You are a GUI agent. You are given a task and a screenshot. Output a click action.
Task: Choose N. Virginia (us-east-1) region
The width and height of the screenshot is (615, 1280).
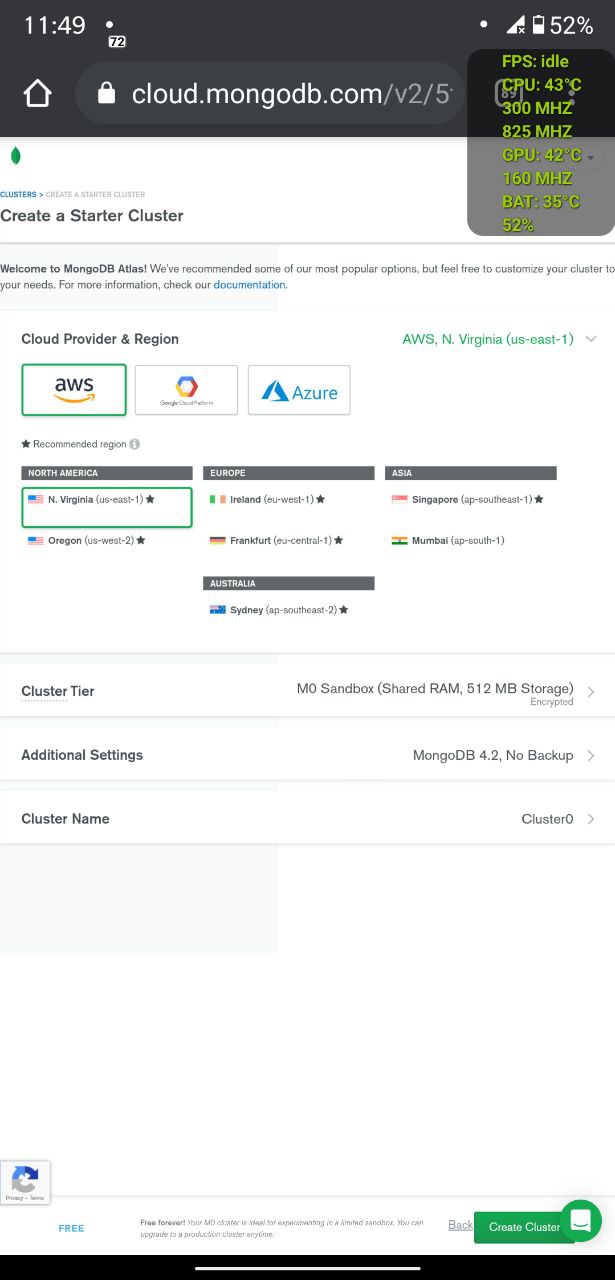tap(107, 506)
